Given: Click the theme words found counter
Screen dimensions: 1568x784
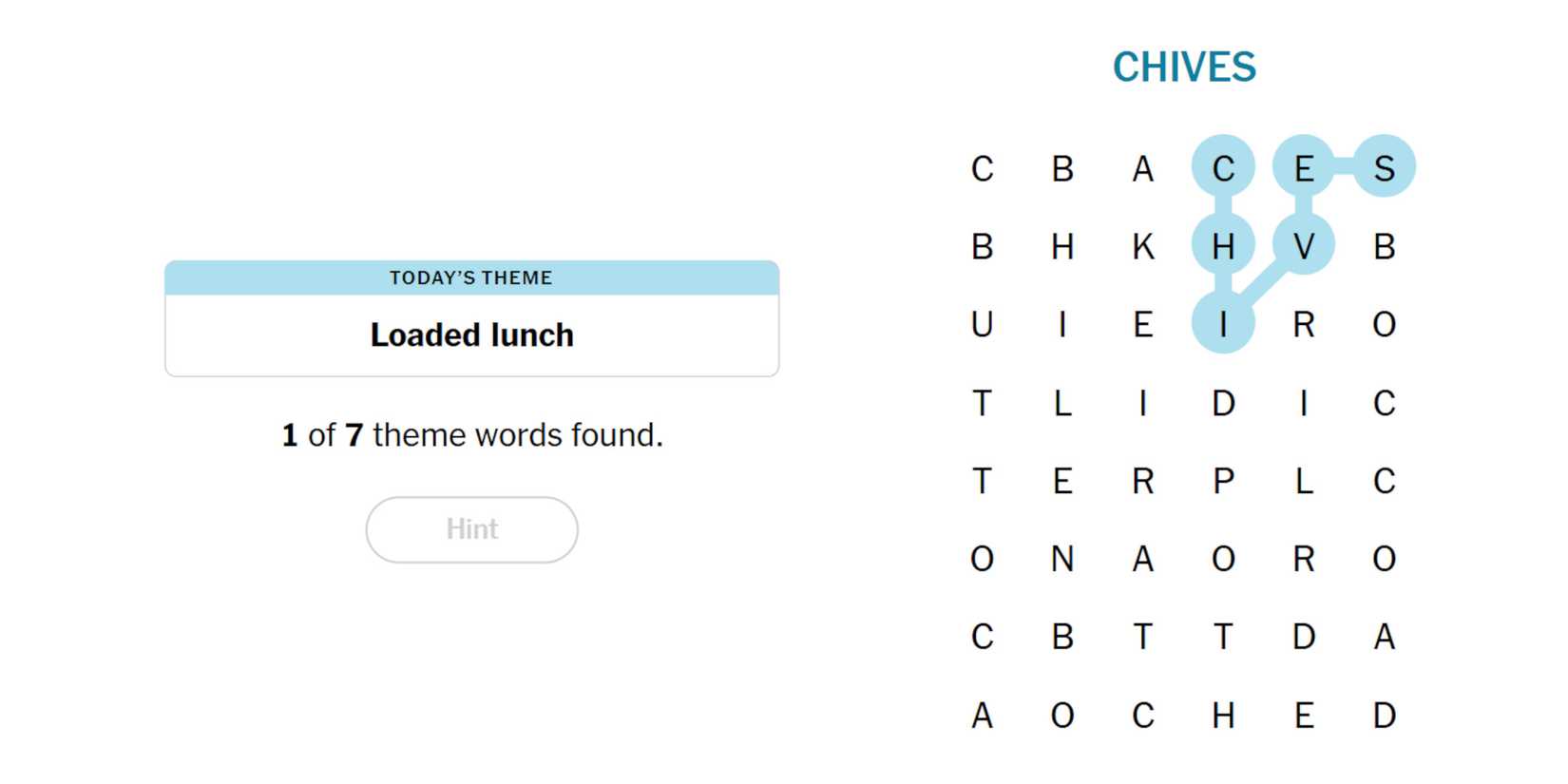Looking at the screenshot, I should 471,435.
